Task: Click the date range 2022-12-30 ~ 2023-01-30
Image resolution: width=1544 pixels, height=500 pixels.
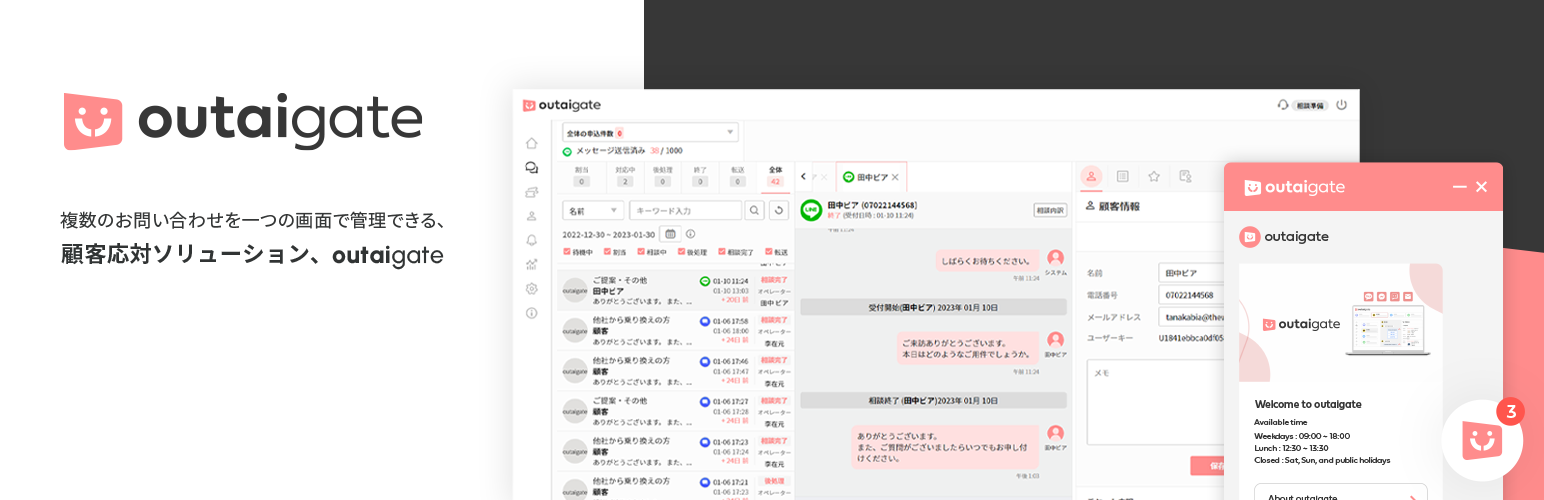Action: pyautogui.click(x=610, y=234)
